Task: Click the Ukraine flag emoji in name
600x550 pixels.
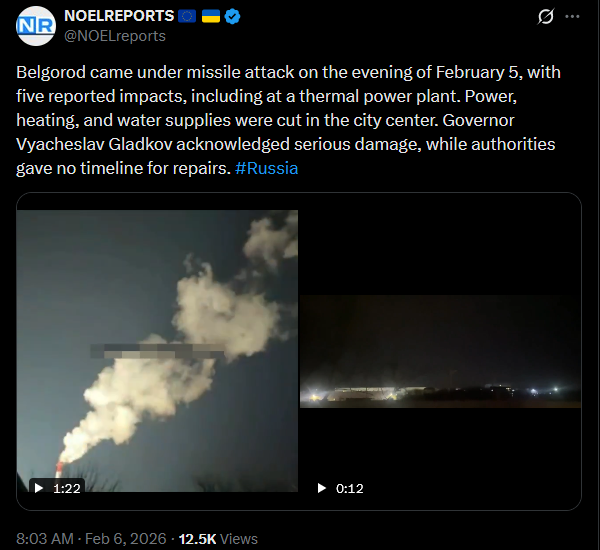Action: pyautogui.click(x=211, y=16)
